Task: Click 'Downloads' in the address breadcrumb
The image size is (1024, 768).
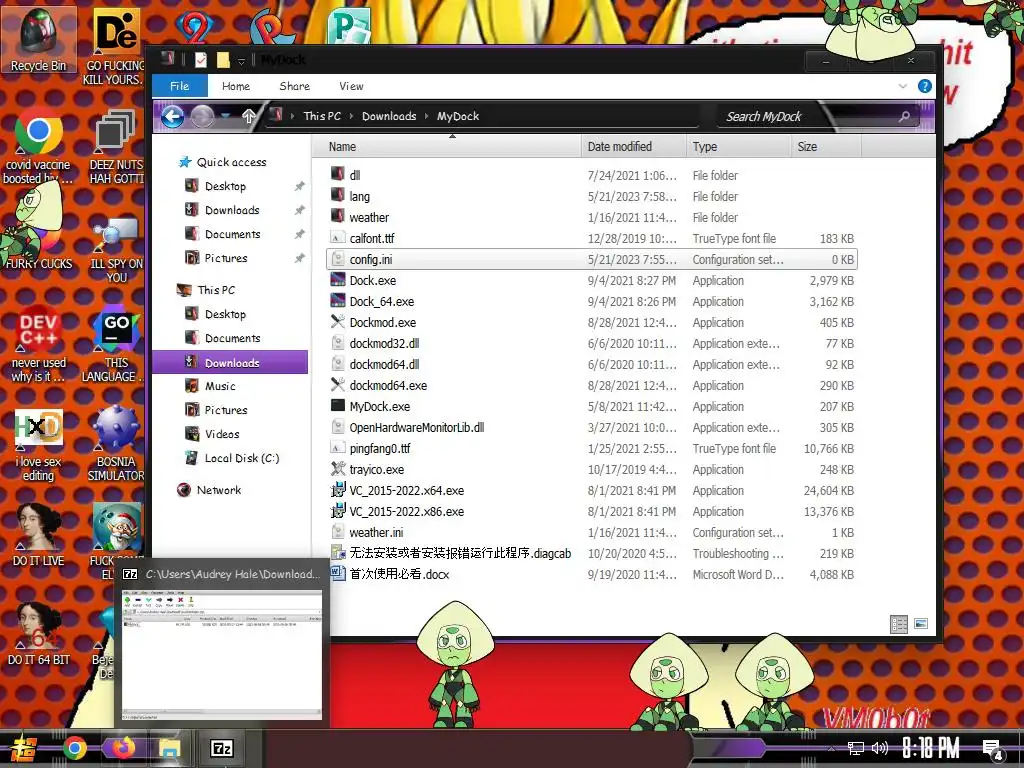Action: pyautogui.click(x=389, y=116)
